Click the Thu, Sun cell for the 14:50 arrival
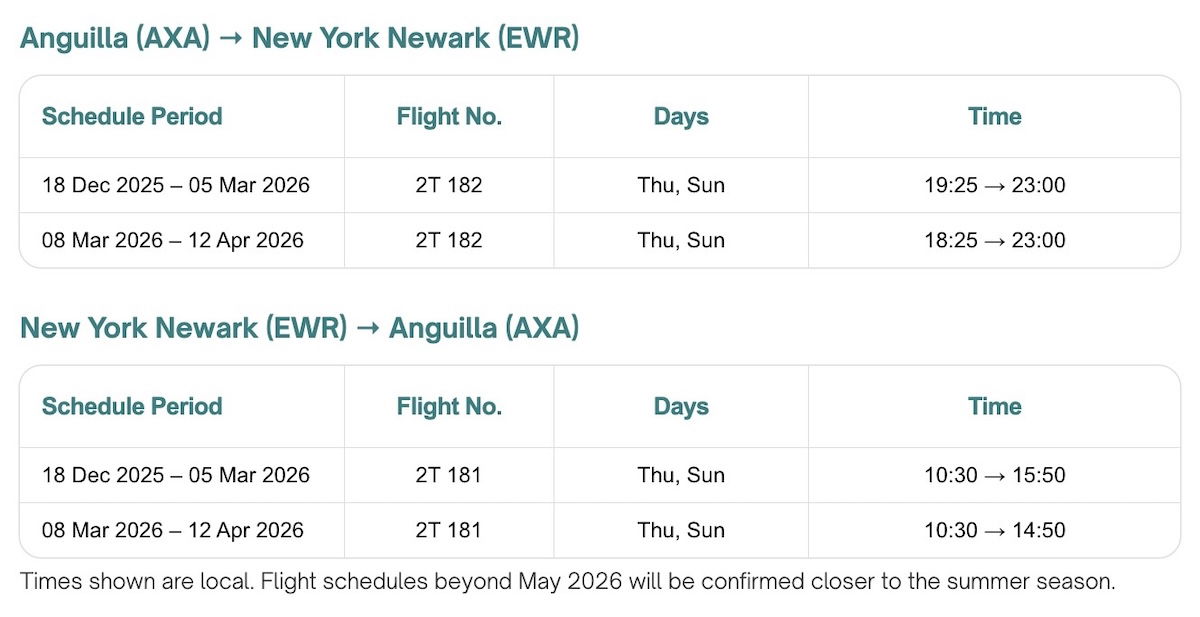The width and height of the screenshot is (1200, 617). click(681, 530)
